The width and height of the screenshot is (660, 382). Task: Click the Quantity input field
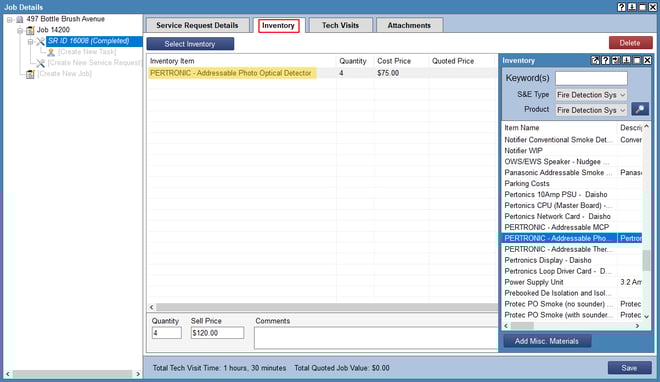pos(167,333)
